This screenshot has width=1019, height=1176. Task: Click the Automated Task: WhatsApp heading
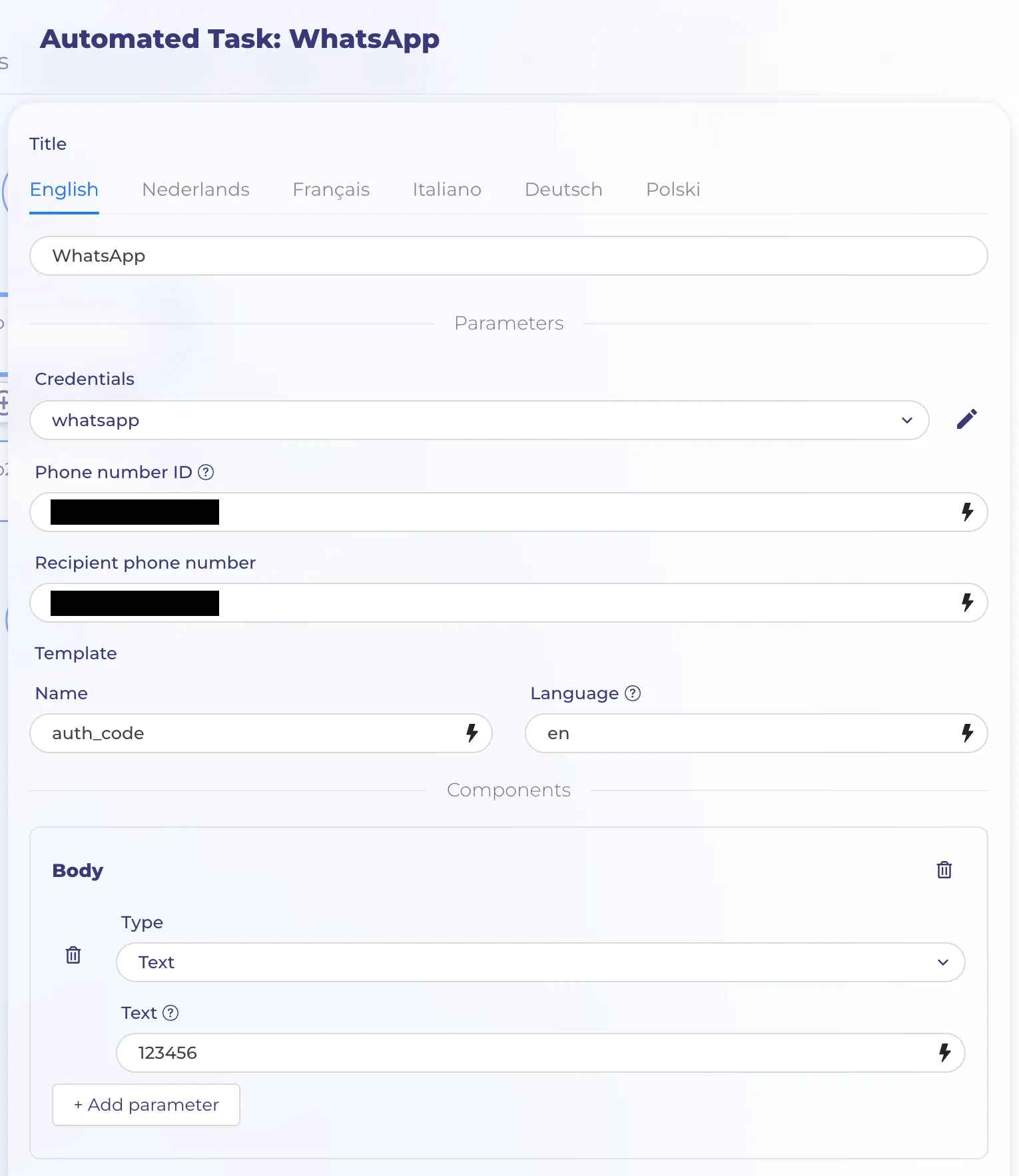(240, 39)
